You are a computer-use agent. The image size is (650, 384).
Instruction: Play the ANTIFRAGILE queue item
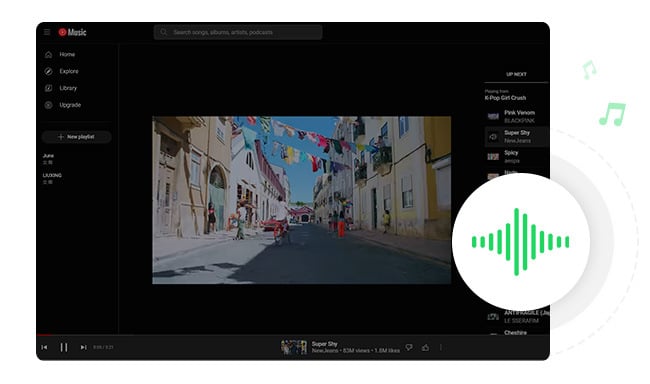point(517,317)
